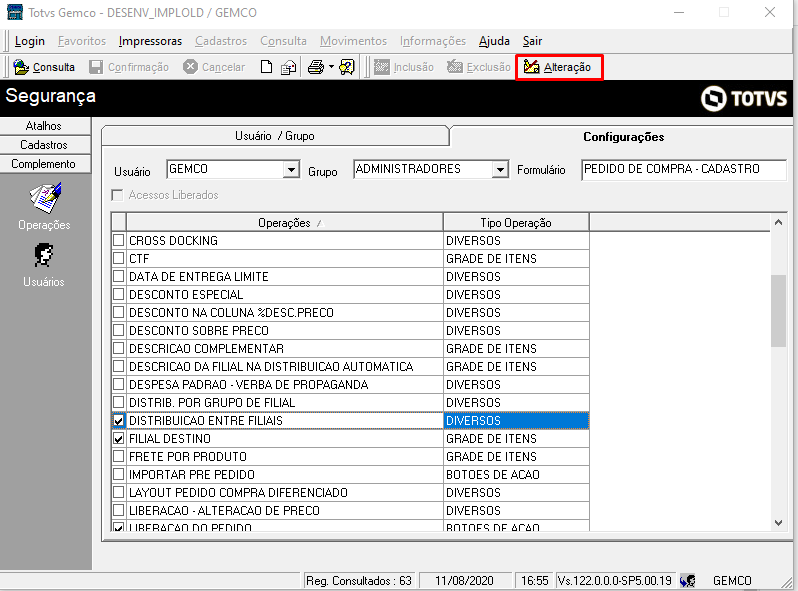The width and height of the screenshot is (798, 591).
Task: Click the Consulta toolbar icon
Action: click(x=21, y=67)
